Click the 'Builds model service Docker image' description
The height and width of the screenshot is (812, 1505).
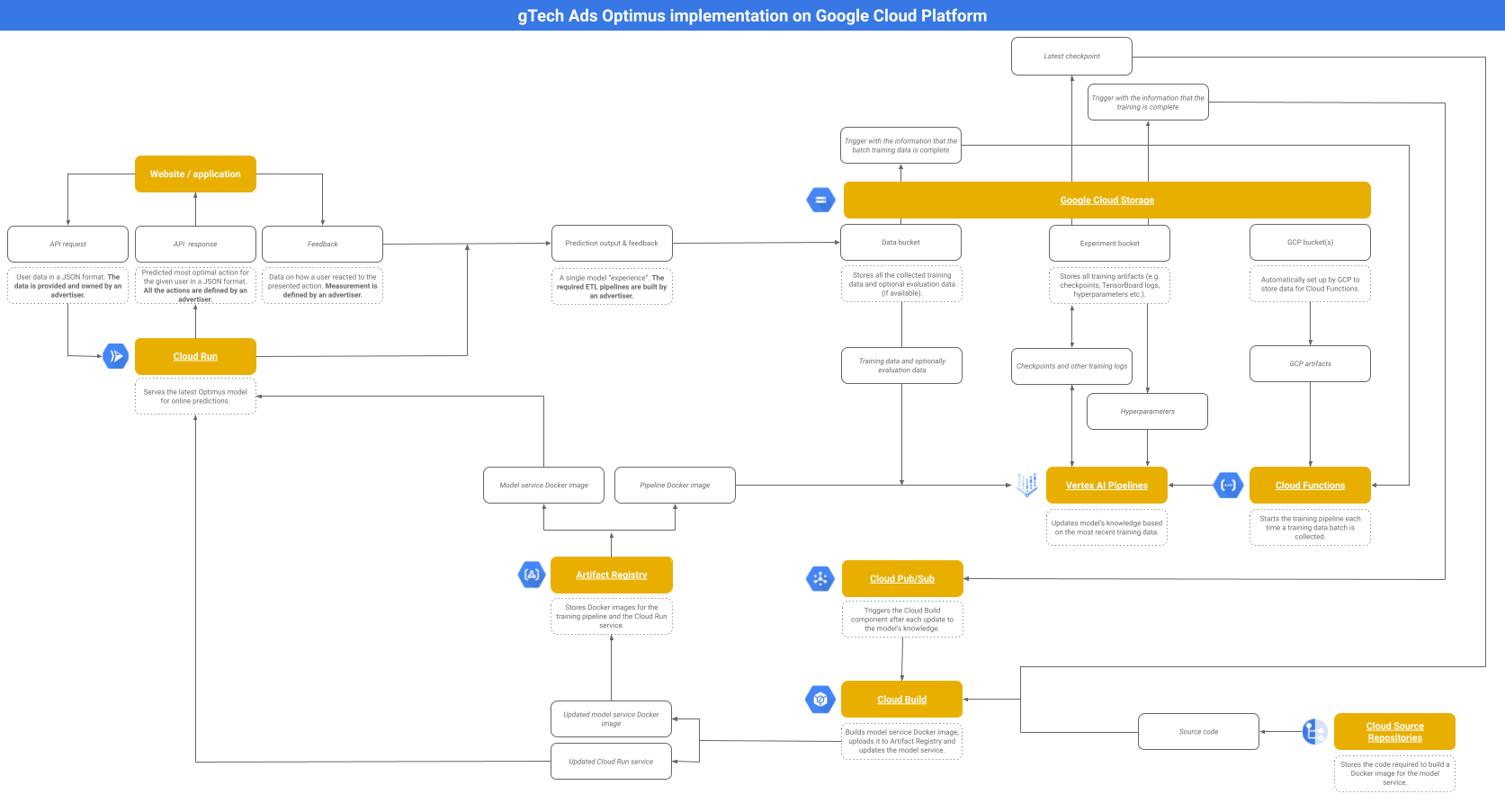(901, 741)
